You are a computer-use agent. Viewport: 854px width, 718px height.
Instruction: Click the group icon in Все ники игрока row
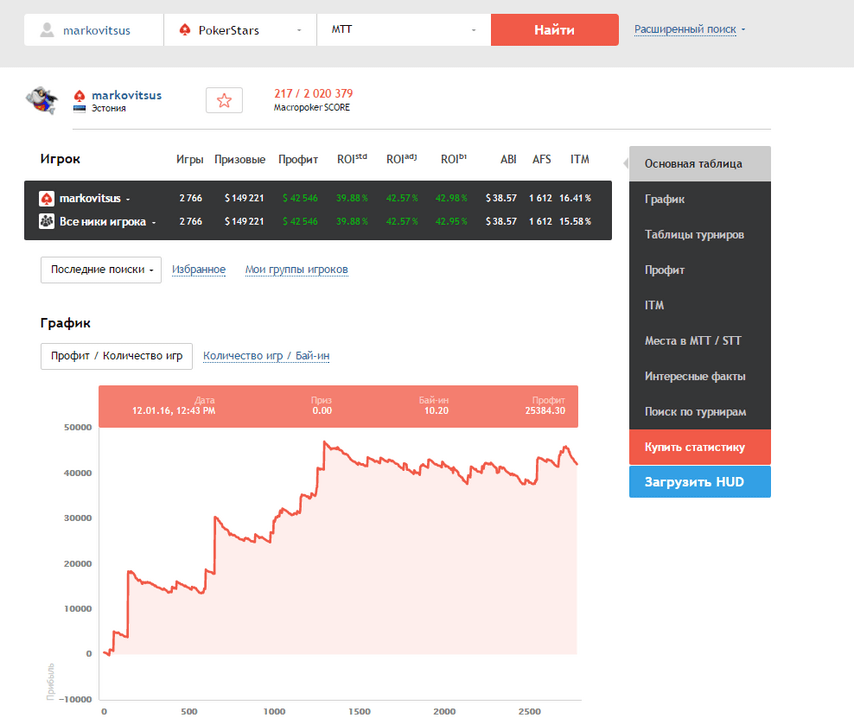point(46,221)
